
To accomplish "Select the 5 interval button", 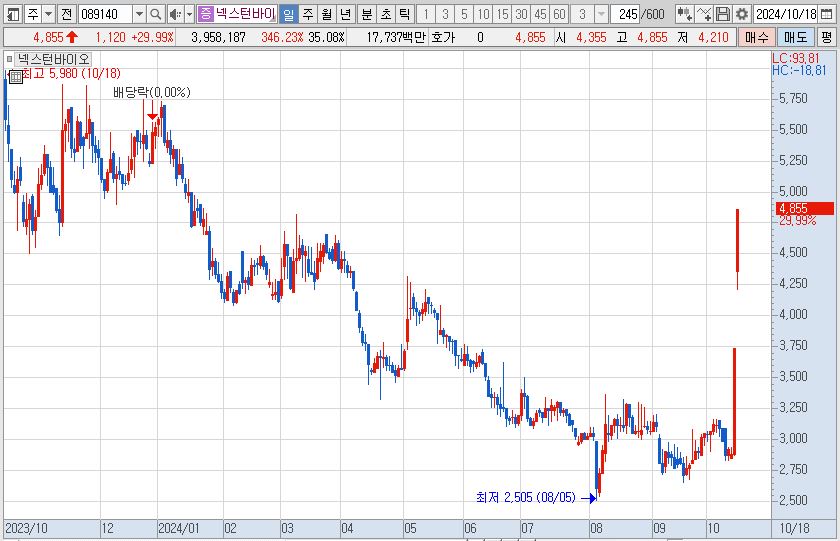I will pyautogui.click(x=464, y=14).
